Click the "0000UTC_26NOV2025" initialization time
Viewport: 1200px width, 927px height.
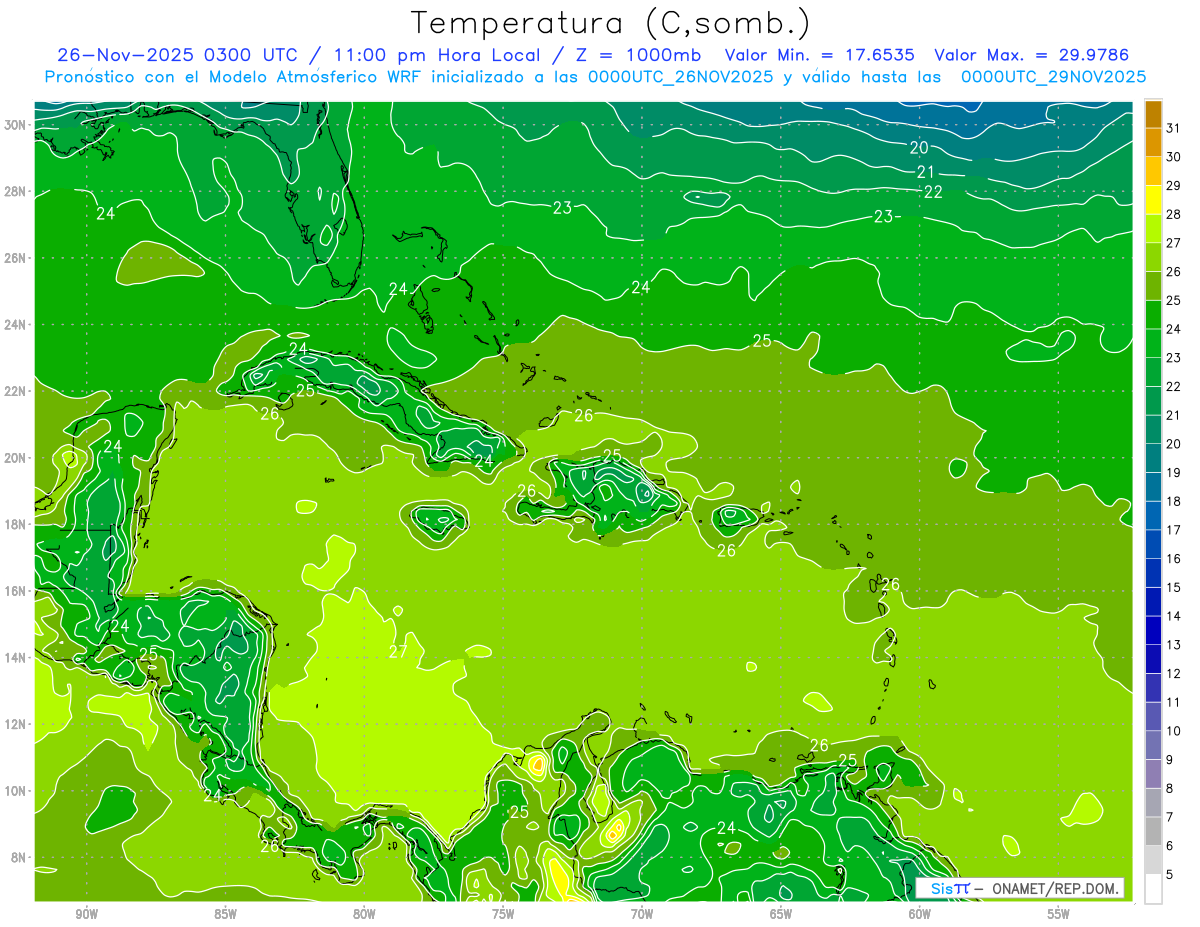680,77
